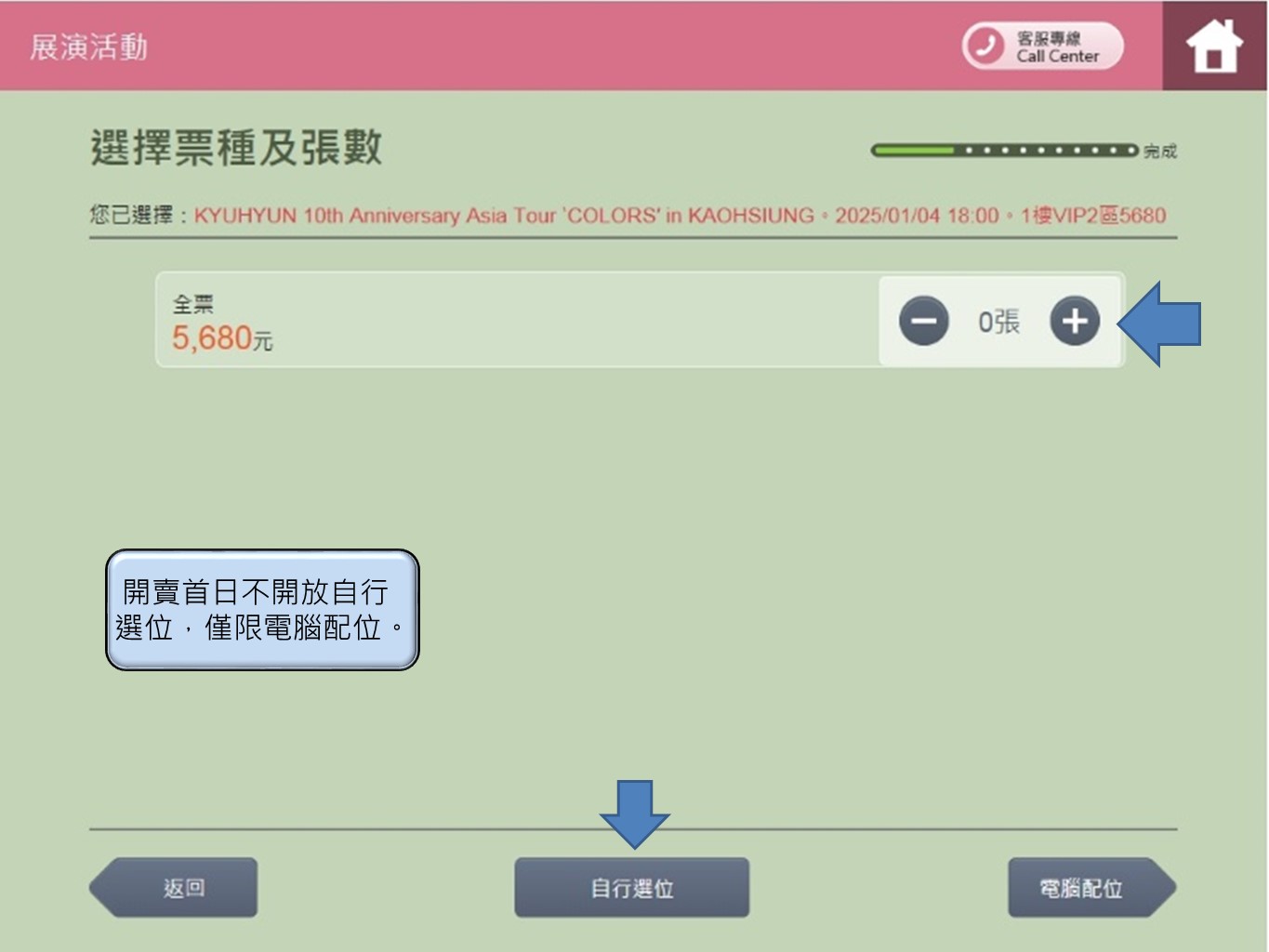Click the 0張 ticket quantity value
The height and width of the screenshot is (952, 1269).
pyautogui.click(x=999, y=322)
